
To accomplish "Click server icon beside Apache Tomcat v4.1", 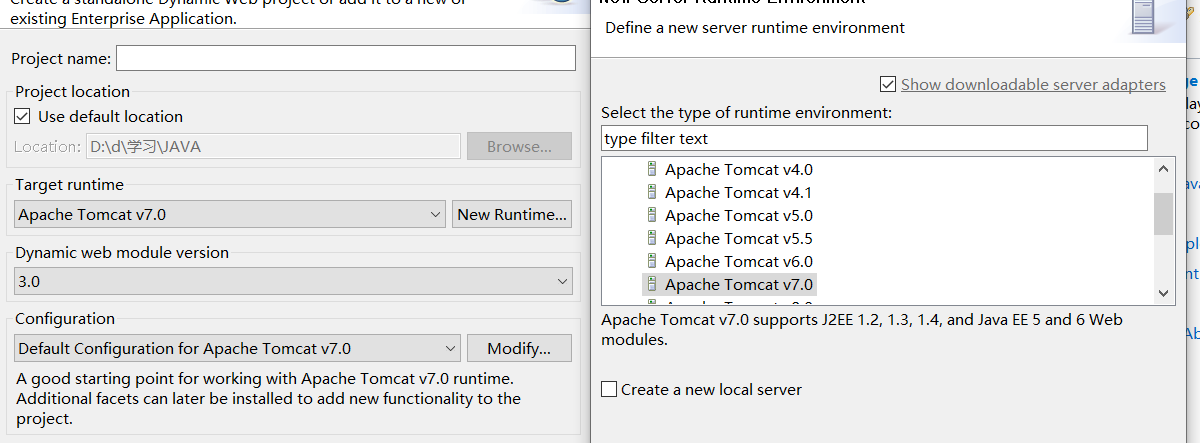I will pos(652,192).
